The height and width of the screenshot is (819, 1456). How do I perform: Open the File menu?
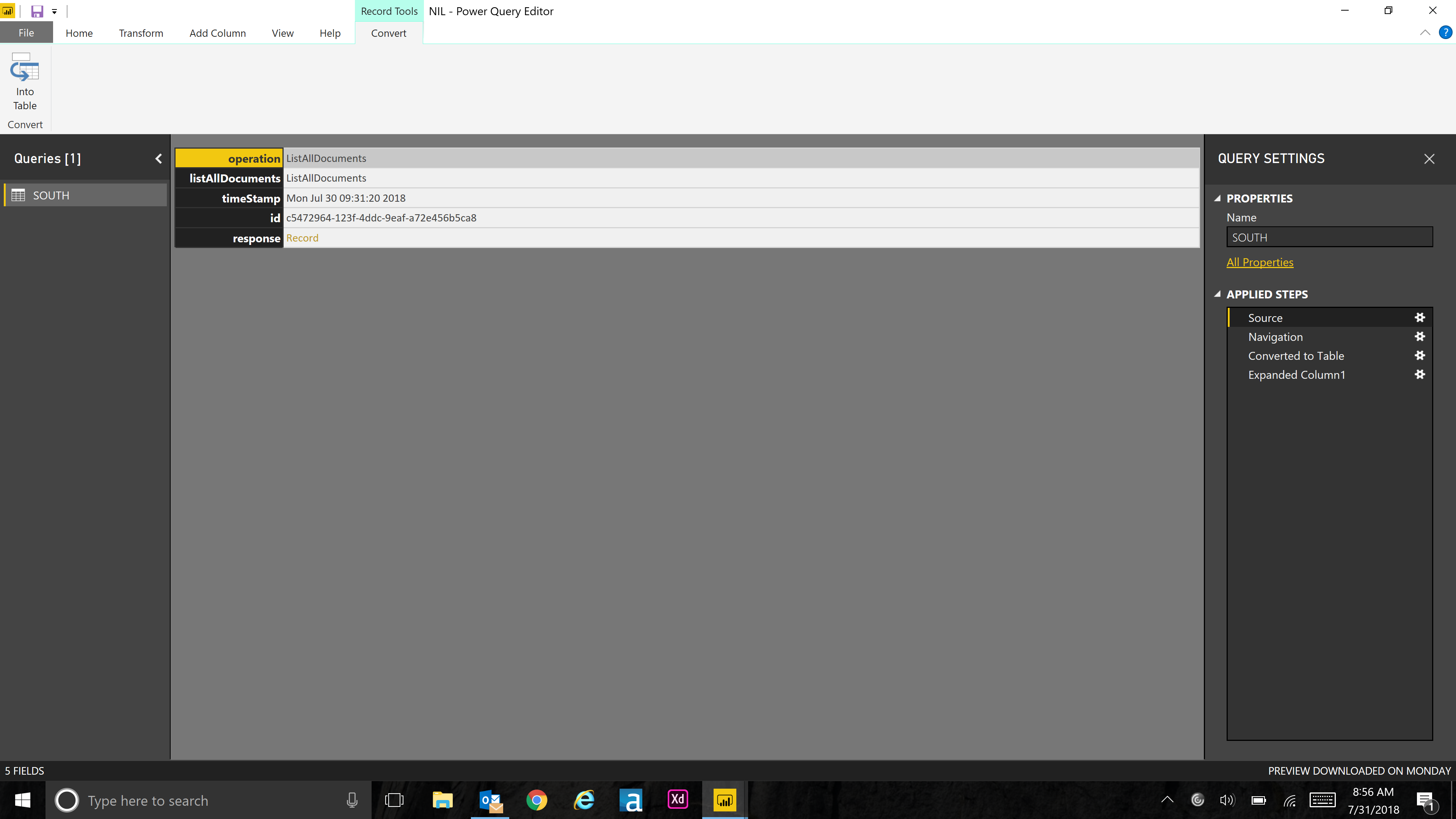pyautogui.click(x=26, y=33)
